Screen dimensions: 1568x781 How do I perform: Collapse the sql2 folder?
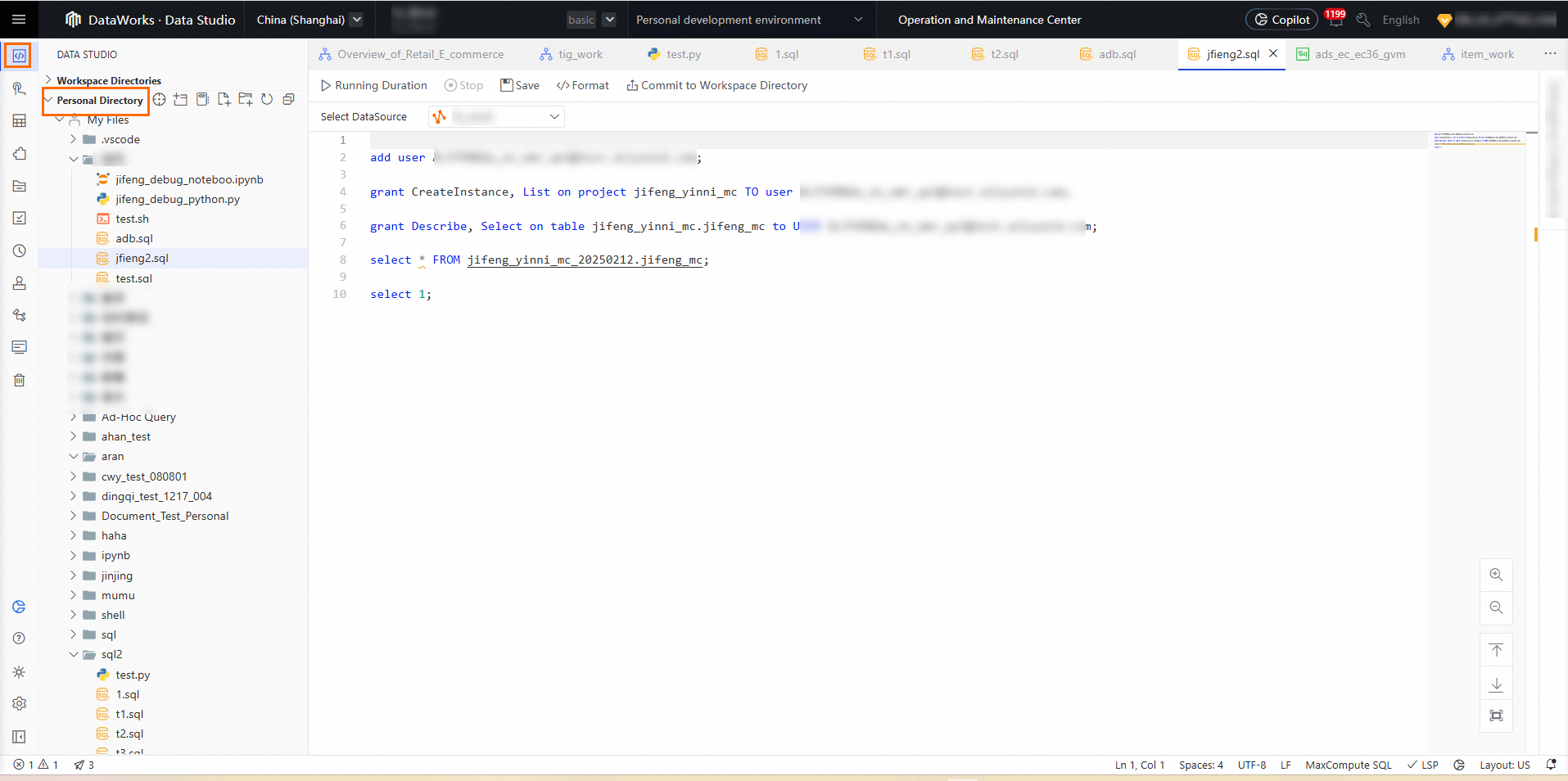click(74, 654)
